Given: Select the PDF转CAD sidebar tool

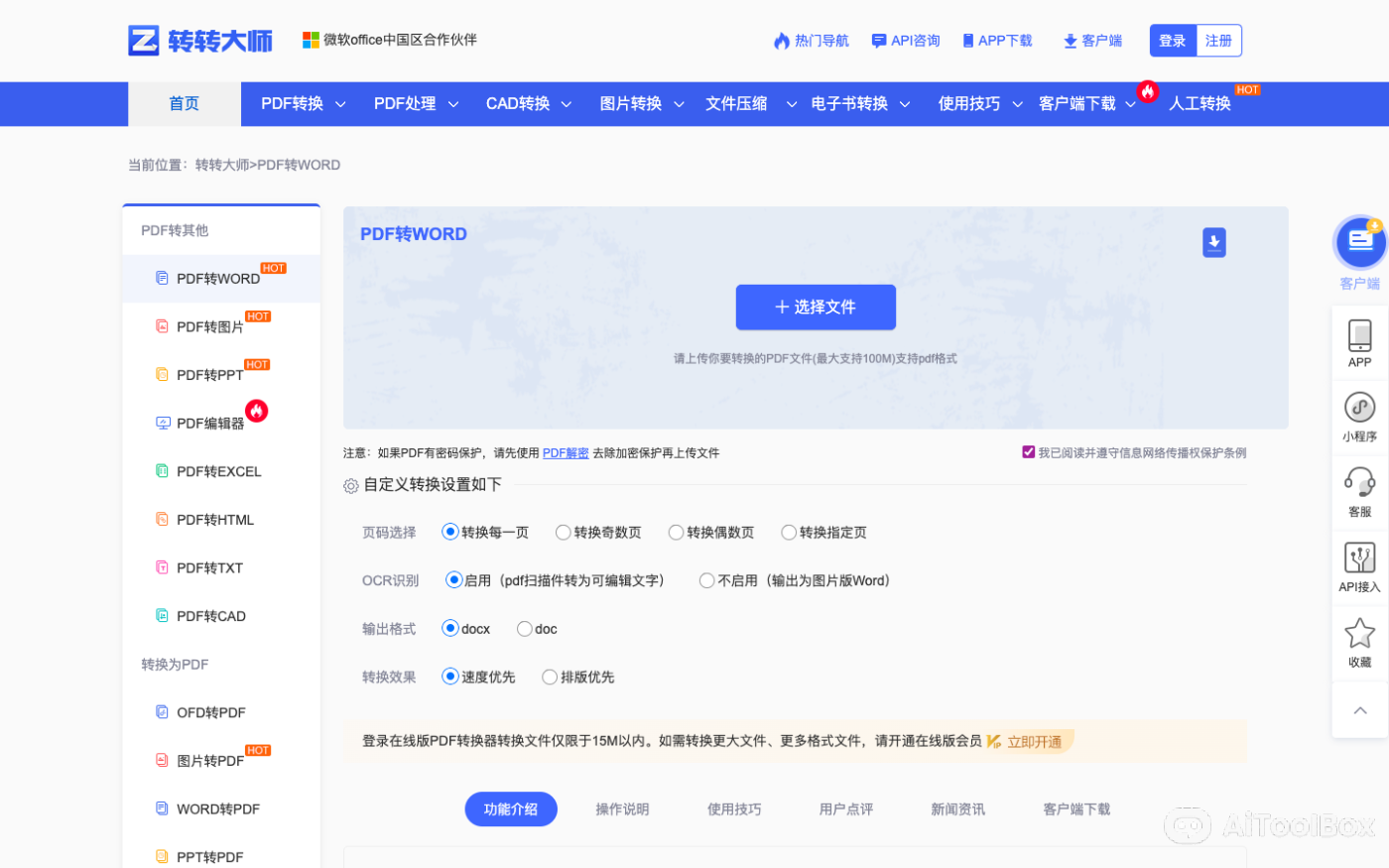Looking at the screenshot, I should click(210, 616).
